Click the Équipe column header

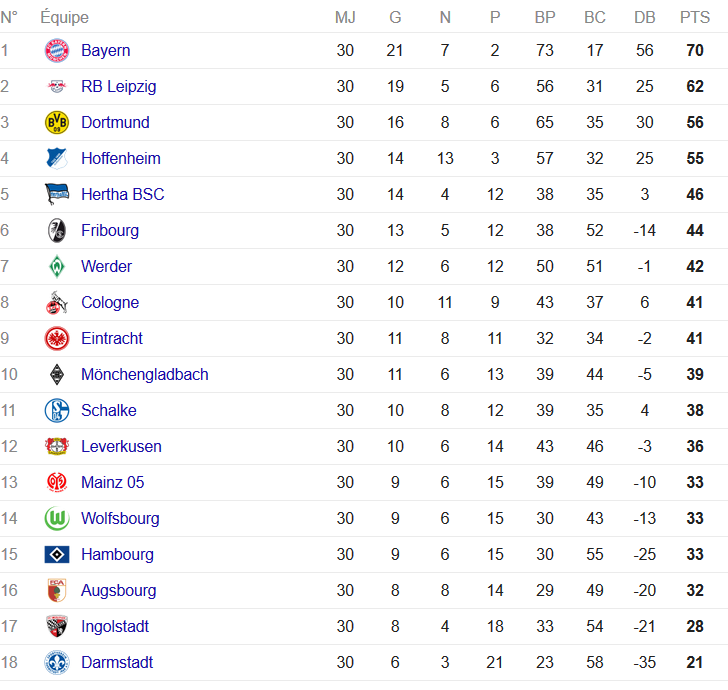[64, 17]
